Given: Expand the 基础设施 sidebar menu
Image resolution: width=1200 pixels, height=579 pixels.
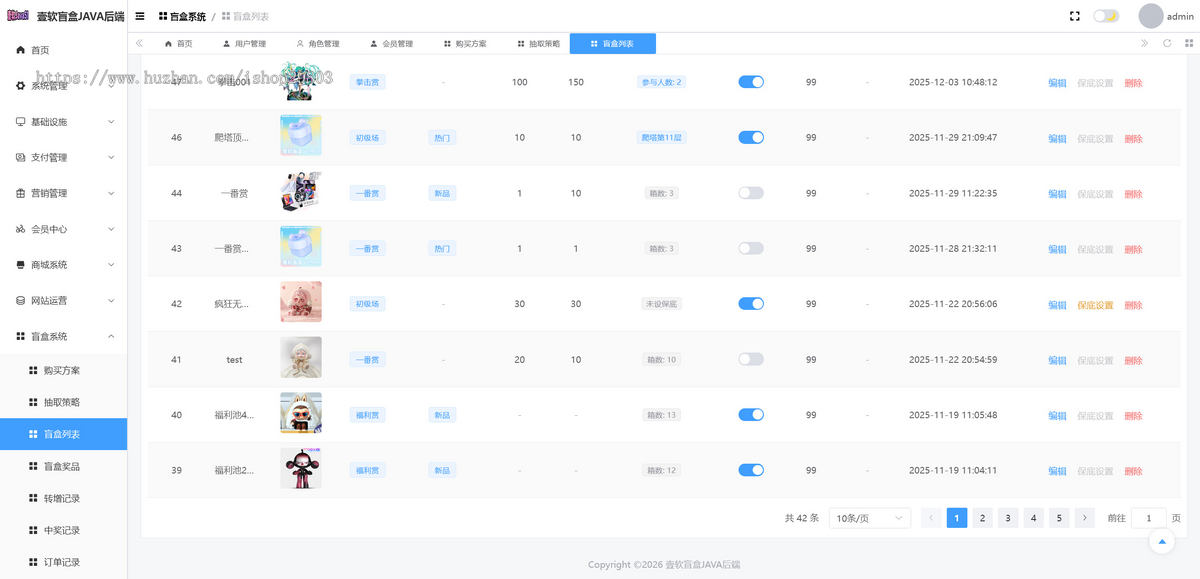Looking at the screenshot, I should pos(63,122).
